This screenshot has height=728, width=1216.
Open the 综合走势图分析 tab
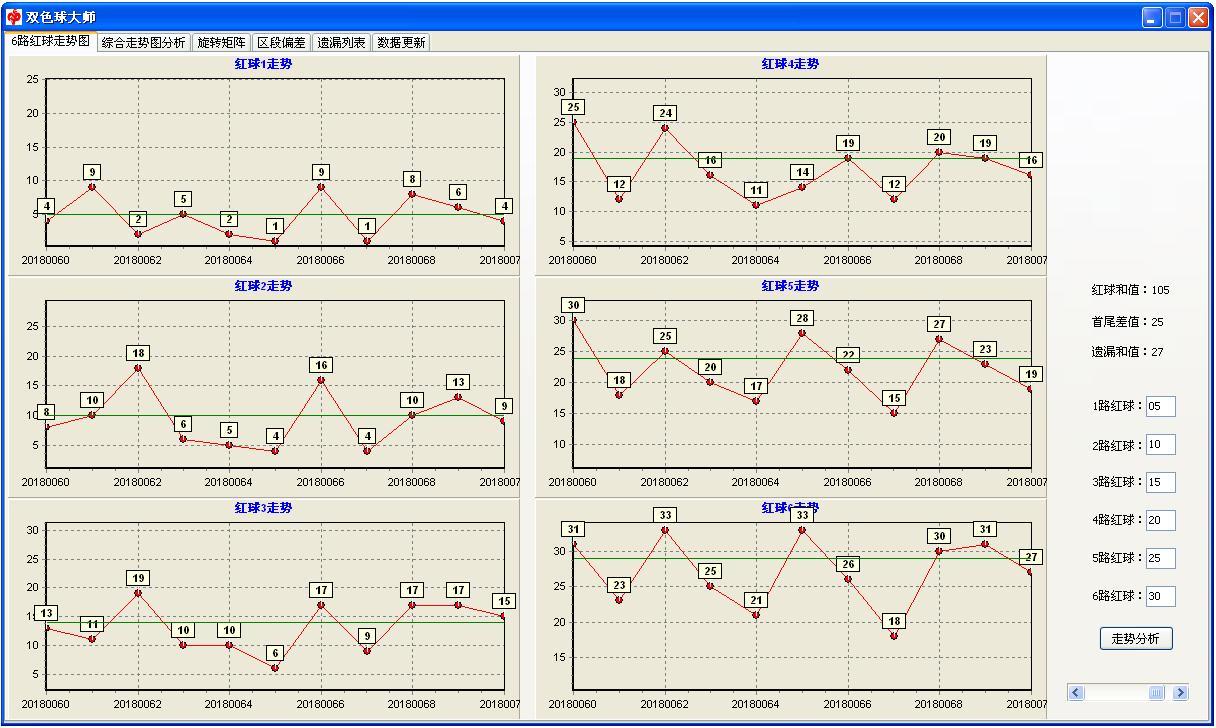[144, 43]
